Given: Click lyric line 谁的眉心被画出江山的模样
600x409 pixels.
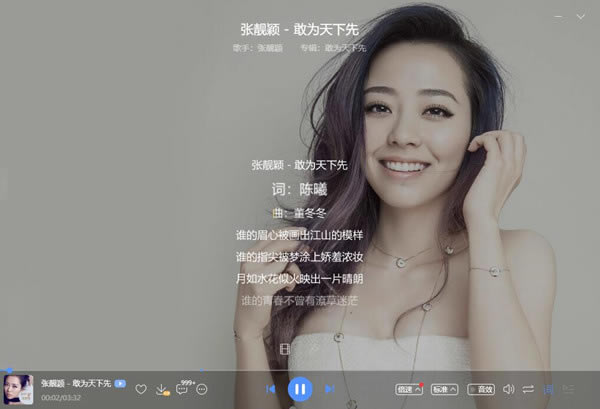Looking at the screenshot, I should (299, 235).
